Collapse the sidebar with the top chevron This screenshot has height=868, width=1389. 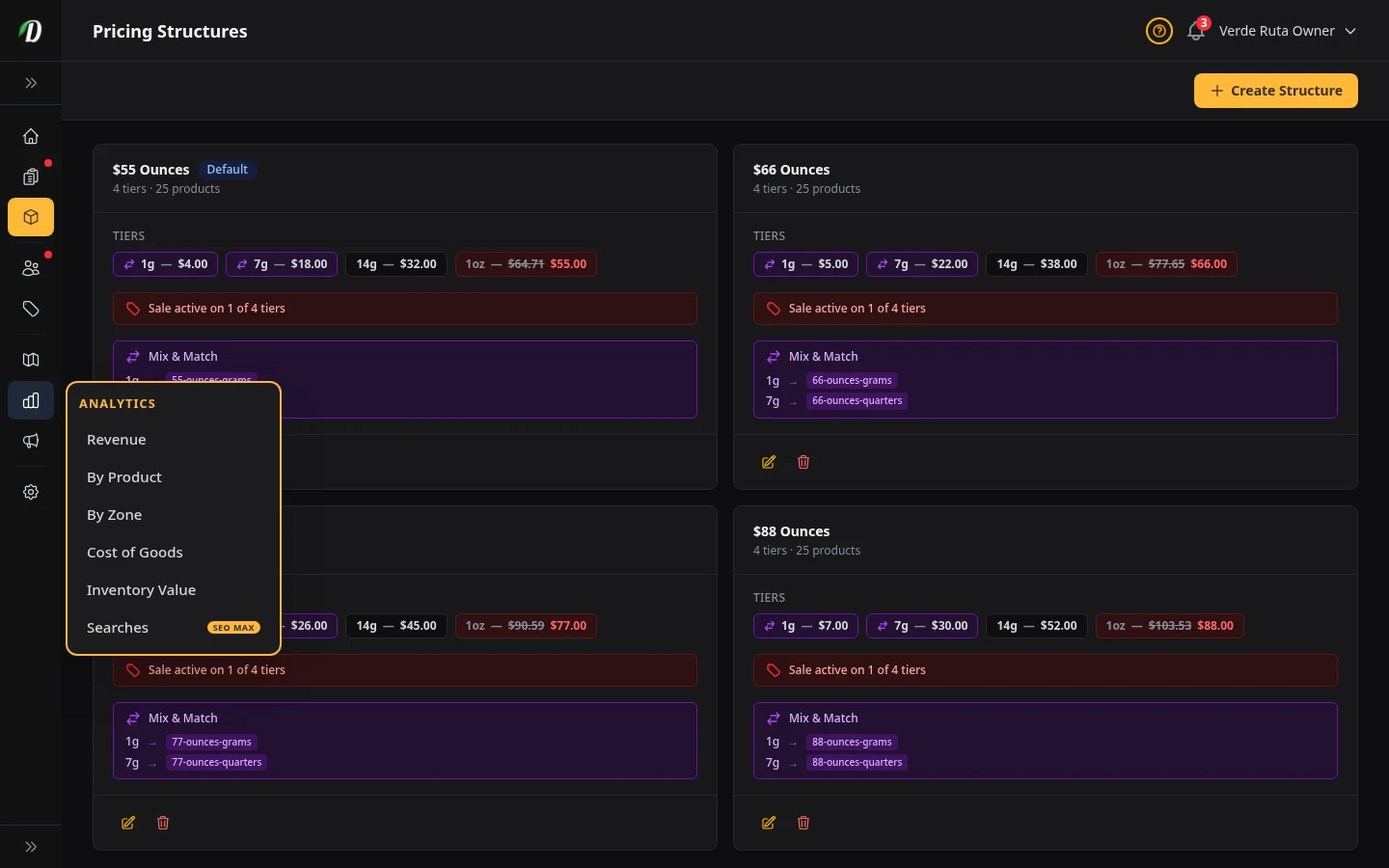pyautogui.click(x=31, y=83)
